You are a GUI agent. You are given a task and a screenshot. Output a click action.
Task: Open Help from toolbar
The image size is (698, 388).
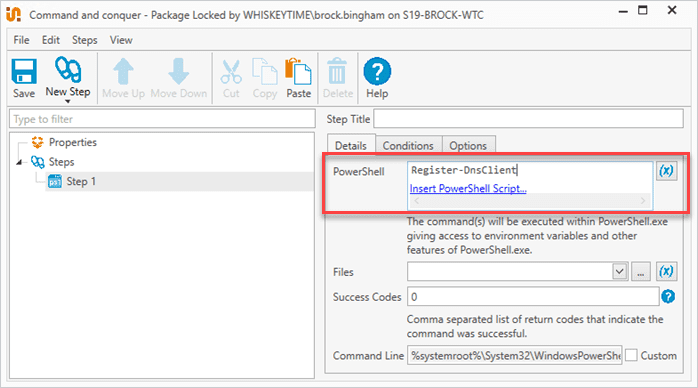point(377,78)
